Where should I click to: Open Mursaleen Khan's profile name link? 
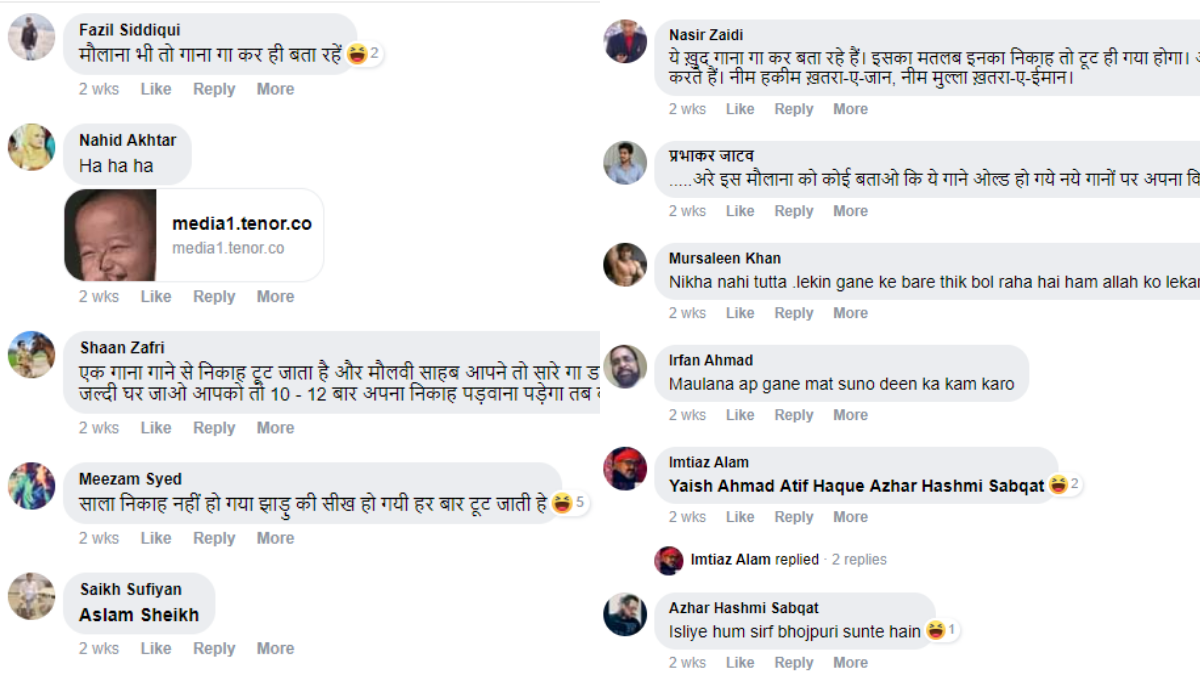point(724,258)
